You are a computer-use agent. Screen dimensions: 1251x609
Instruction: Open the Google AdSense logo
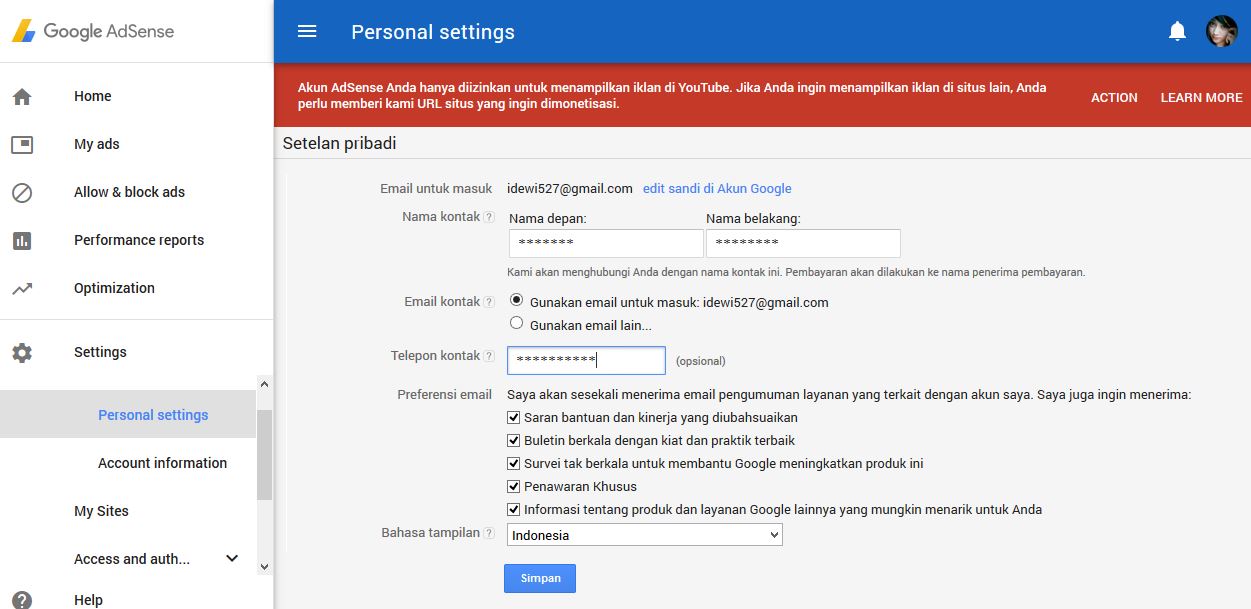93,31
